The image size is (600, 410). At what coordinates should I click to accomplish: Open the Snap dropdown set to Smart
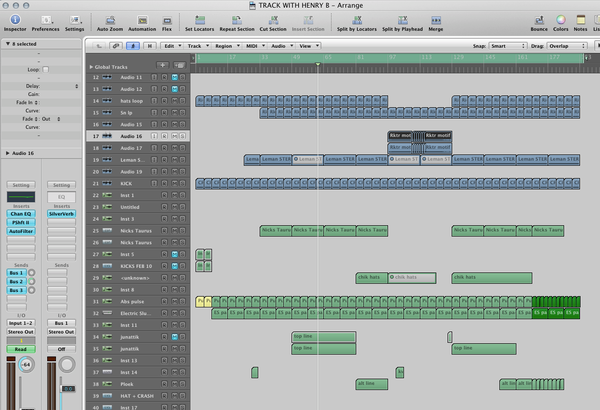click(508, 46)
